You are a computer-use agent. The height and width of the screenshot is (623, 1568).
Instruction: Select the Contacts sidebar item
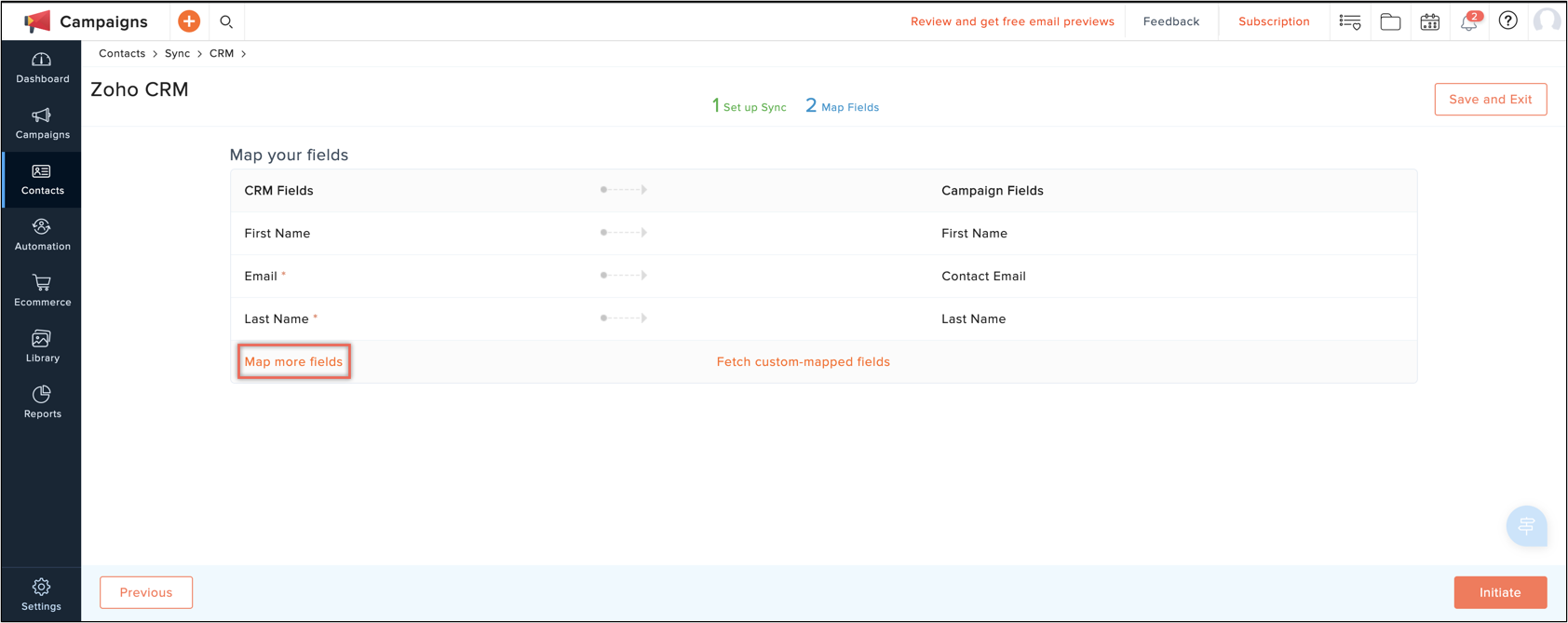42,180
